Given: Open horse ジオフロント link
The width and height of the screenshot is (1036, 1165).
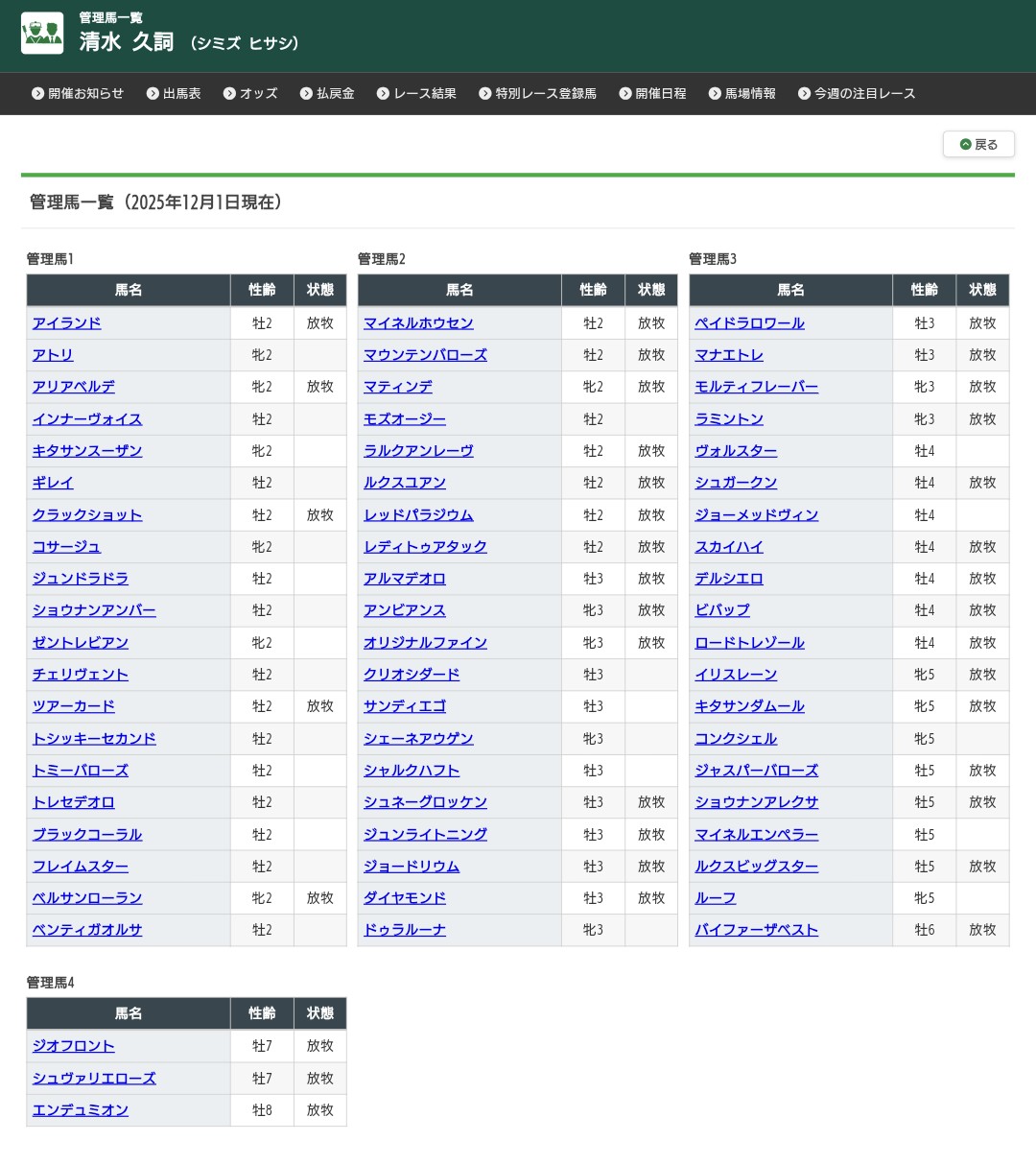Looking at the screenshot, I should coord(73,1046).
